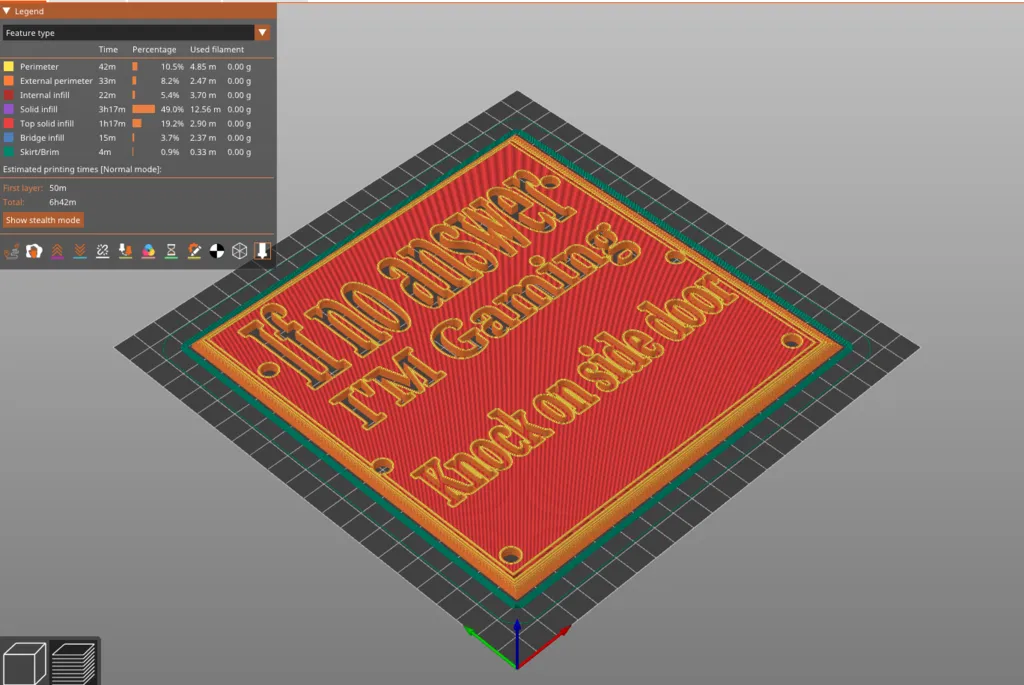
Task: Open the Feature type dropdown arrow
Action: click(263, 33)
